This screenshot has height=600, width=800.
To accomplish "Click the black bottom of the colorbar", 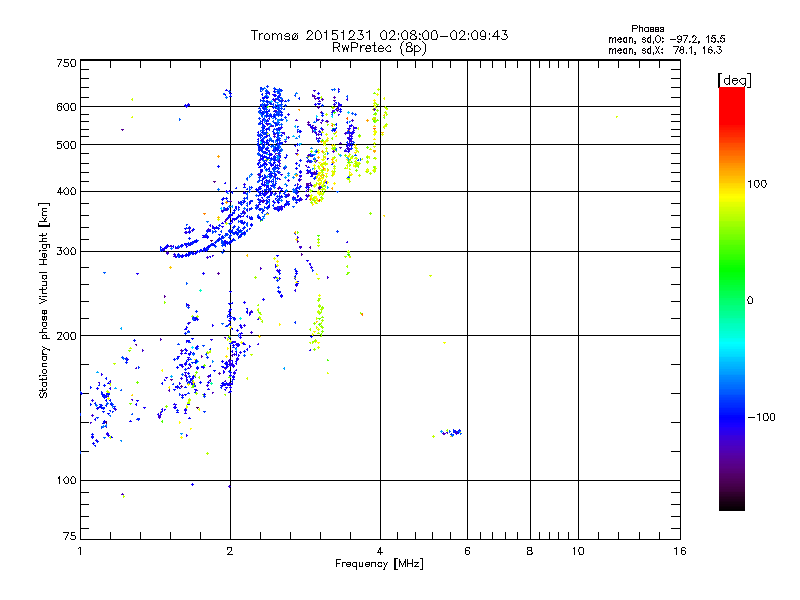I will click(x=732, y=504).
